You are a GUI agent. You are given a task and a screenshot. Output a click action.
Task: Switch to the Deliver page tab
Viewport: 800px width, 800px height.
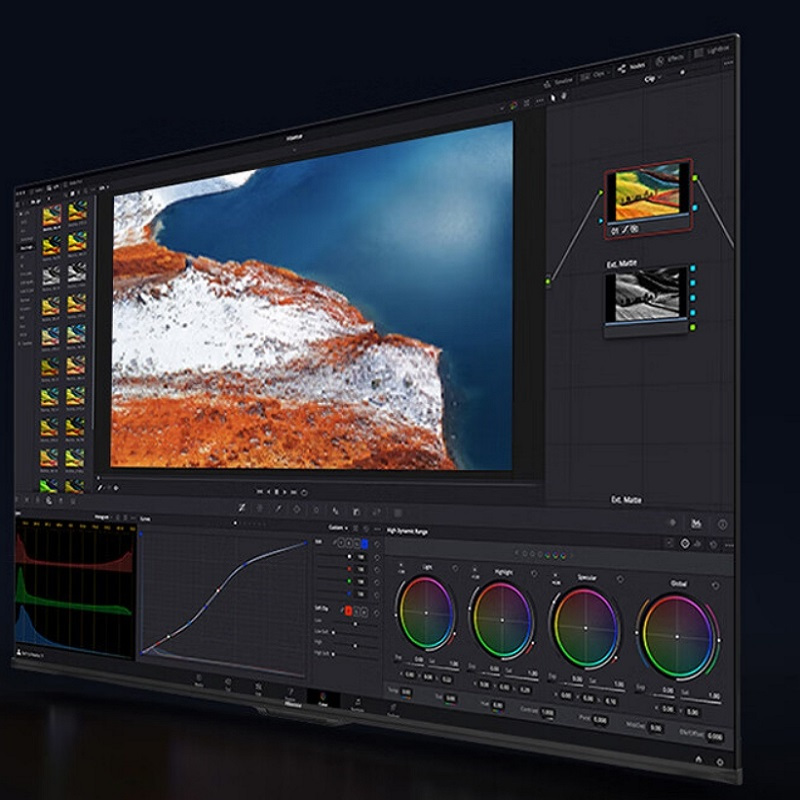(393, 710)
